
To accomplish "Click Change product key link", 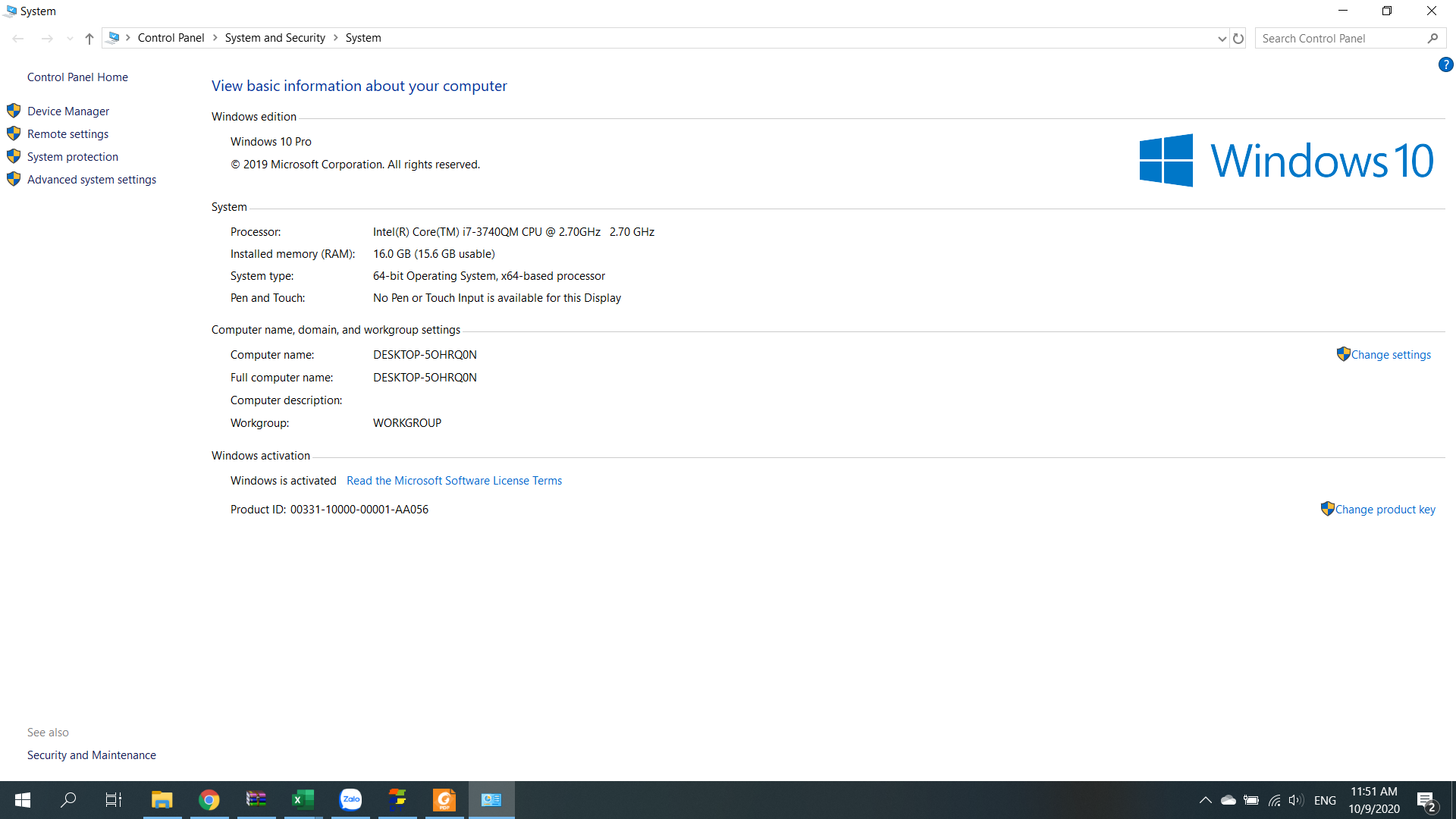I will [1385, 510].
